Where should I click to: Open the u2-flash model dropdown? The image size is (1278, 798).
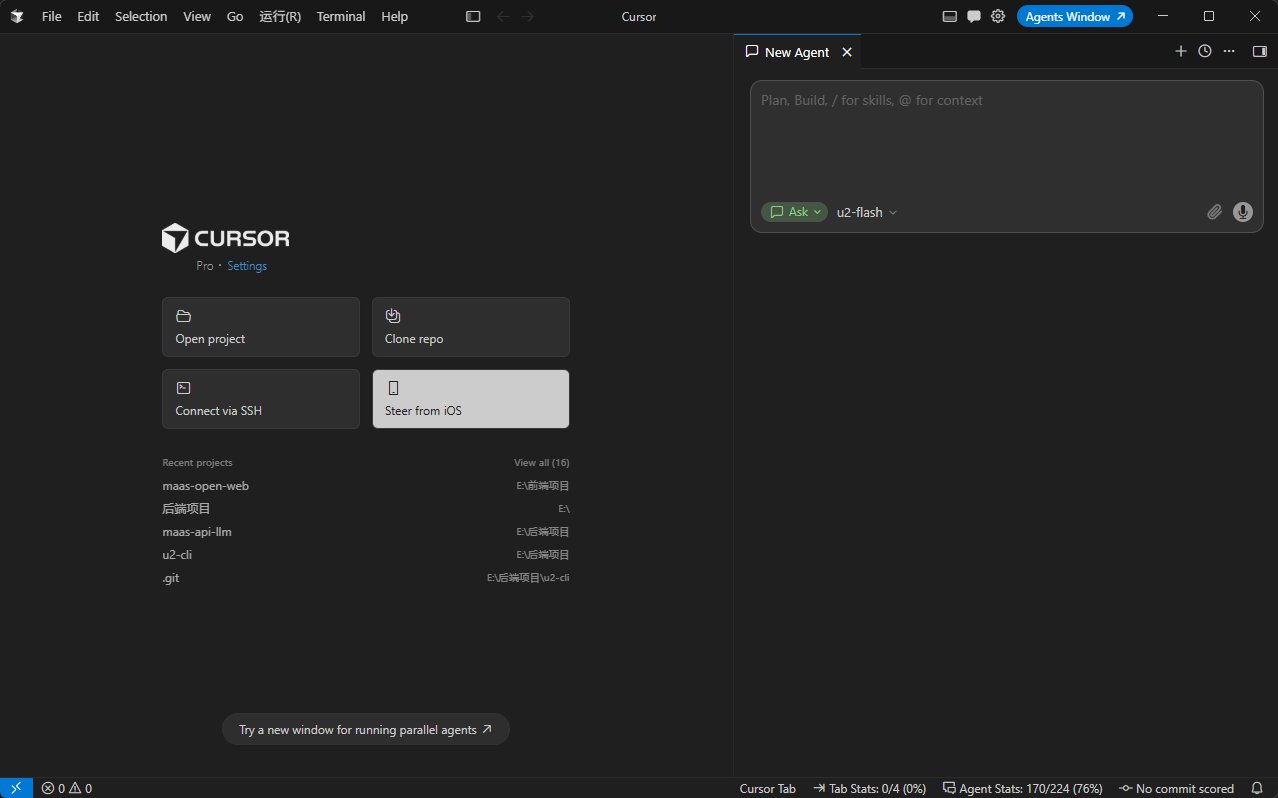pyautogui.click(x=867, y=212)
